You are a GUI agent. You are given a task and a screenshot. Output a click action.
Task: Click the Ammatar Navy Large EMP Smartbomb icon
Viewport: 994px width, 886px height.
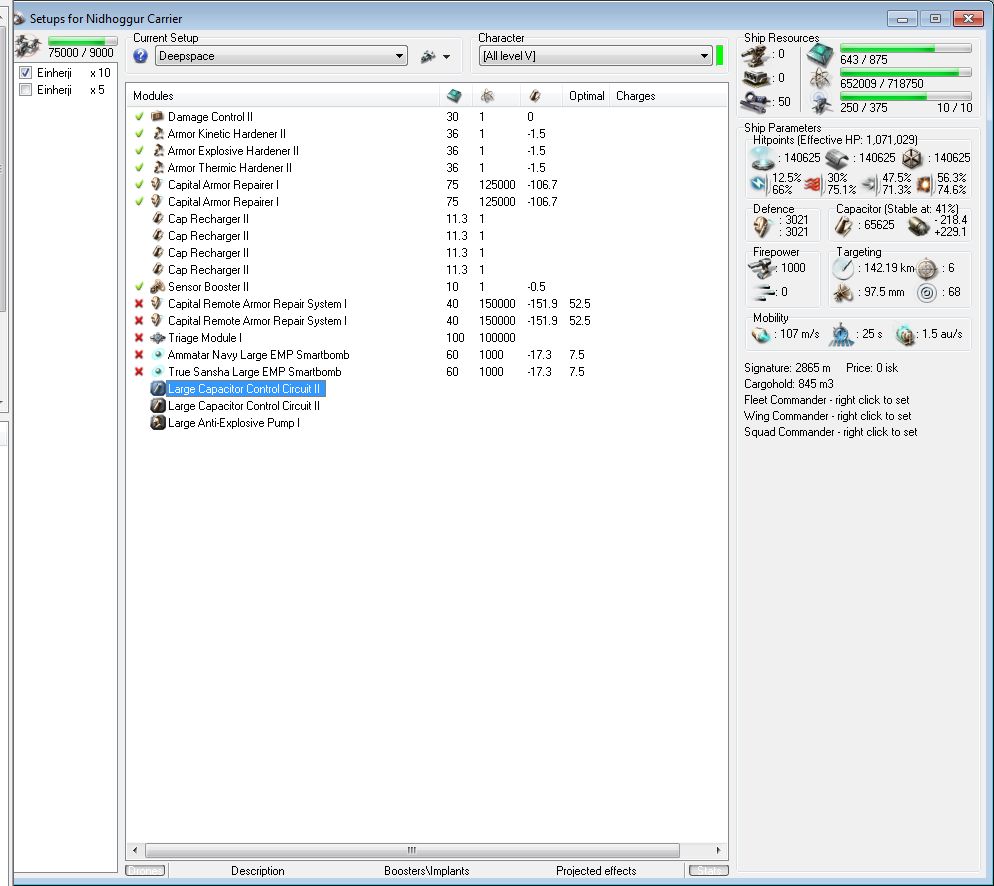pyautogui.click(x=157, y=355)
